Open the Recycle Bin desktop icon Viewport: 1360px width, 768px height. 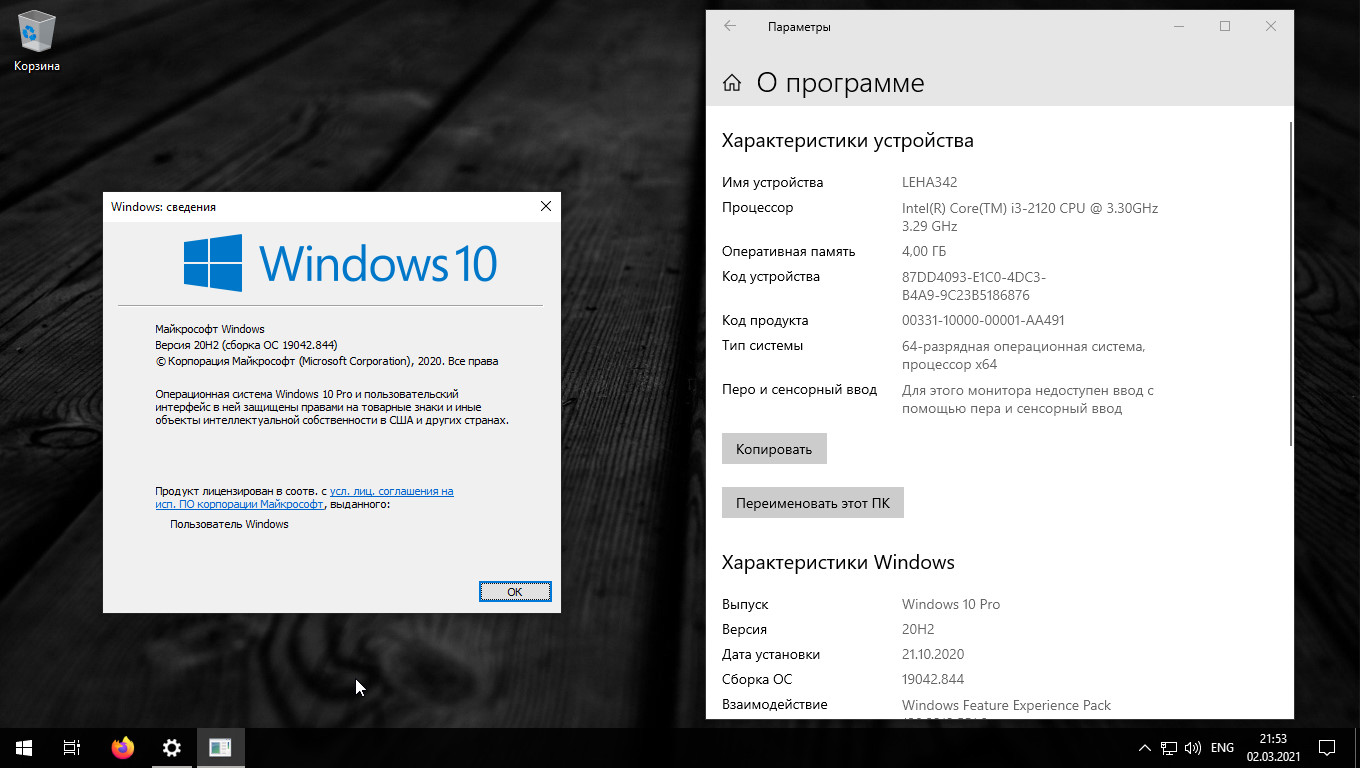(x=37, y=40)
